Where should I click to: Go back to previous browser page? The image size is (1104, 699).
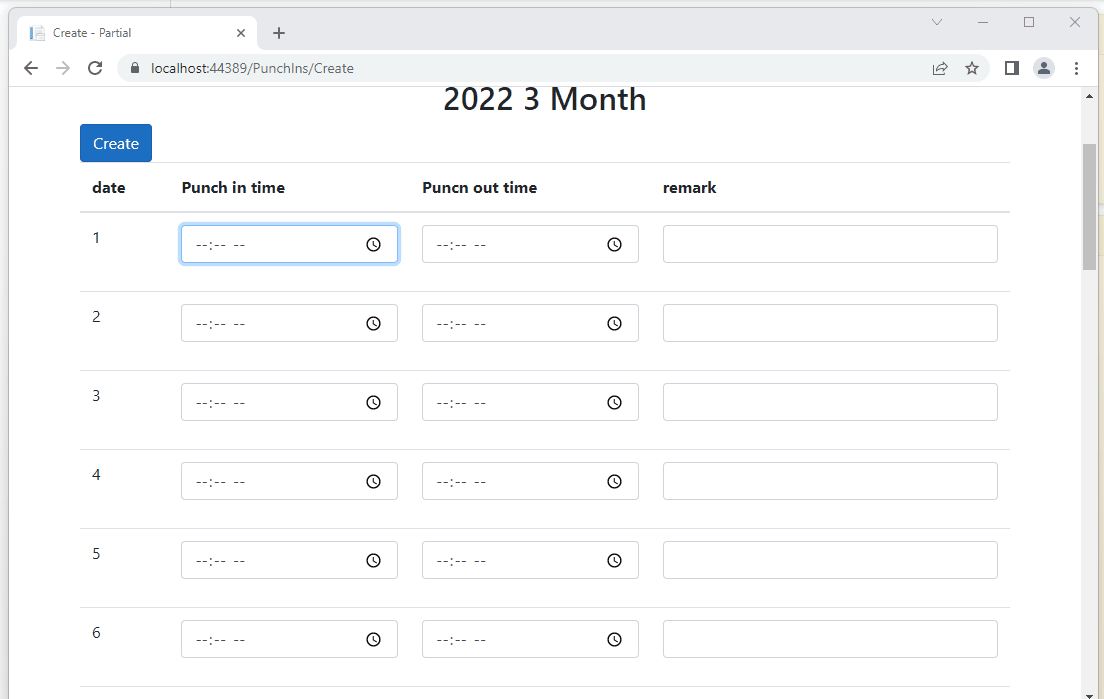(x=31, y=68)
